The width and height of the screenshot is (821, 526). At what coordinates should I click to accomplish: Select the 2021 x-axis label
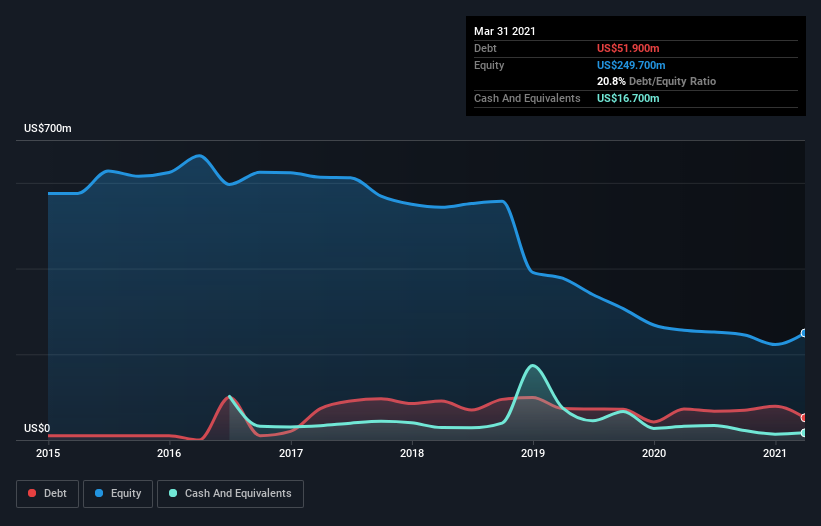coord(775,453)
